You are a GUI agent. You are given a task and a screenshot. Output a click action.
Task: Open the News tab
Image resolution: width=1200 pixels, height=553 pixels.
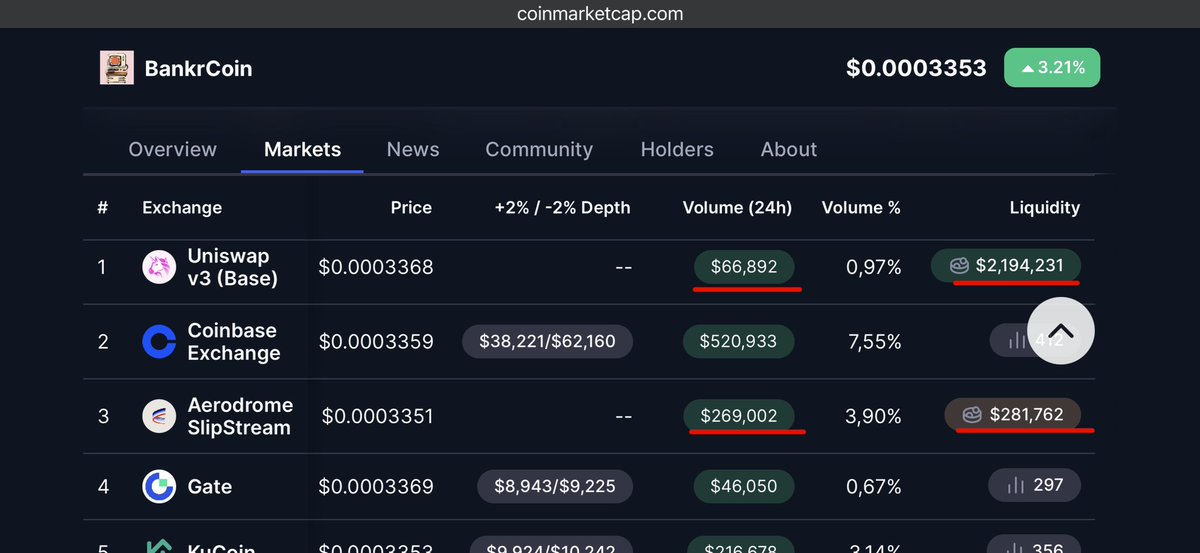[x=413, y=149]
